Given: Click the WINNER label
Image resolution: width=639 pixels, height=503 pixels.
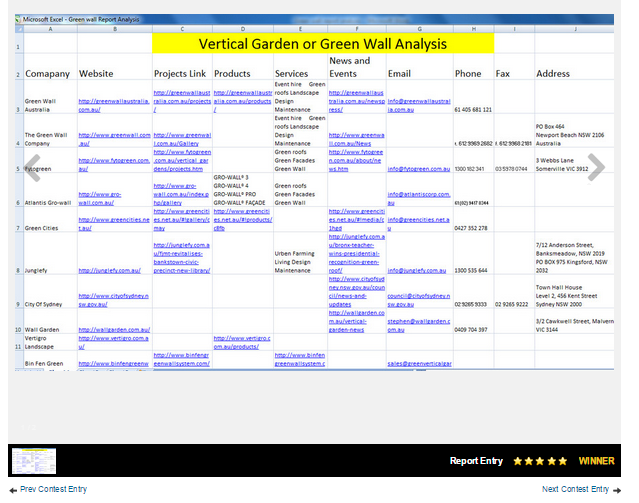Looking at the screenshot, I should [596, 461].
